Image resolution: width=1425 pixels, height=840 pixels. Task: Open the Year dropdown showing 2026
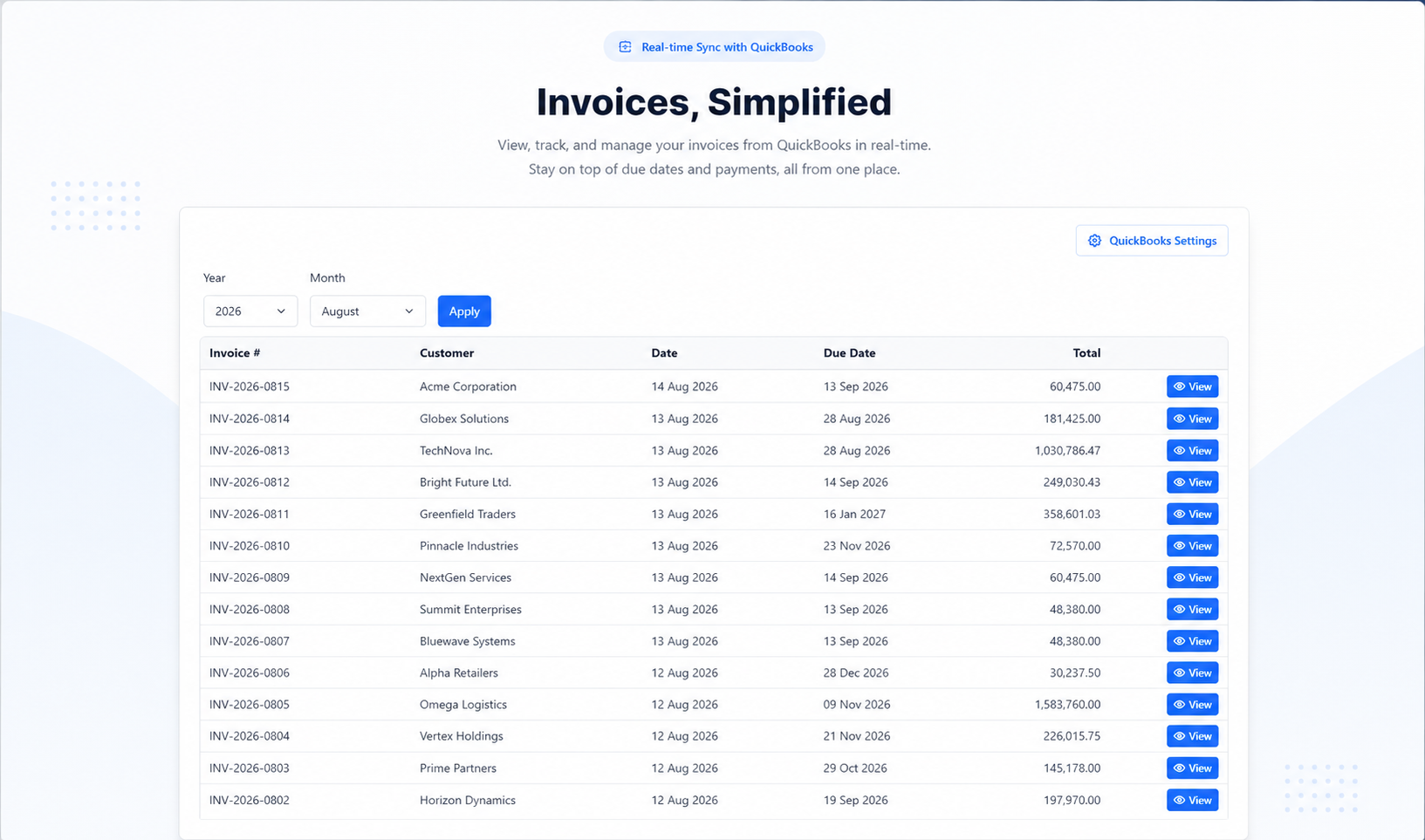[250, 311]
